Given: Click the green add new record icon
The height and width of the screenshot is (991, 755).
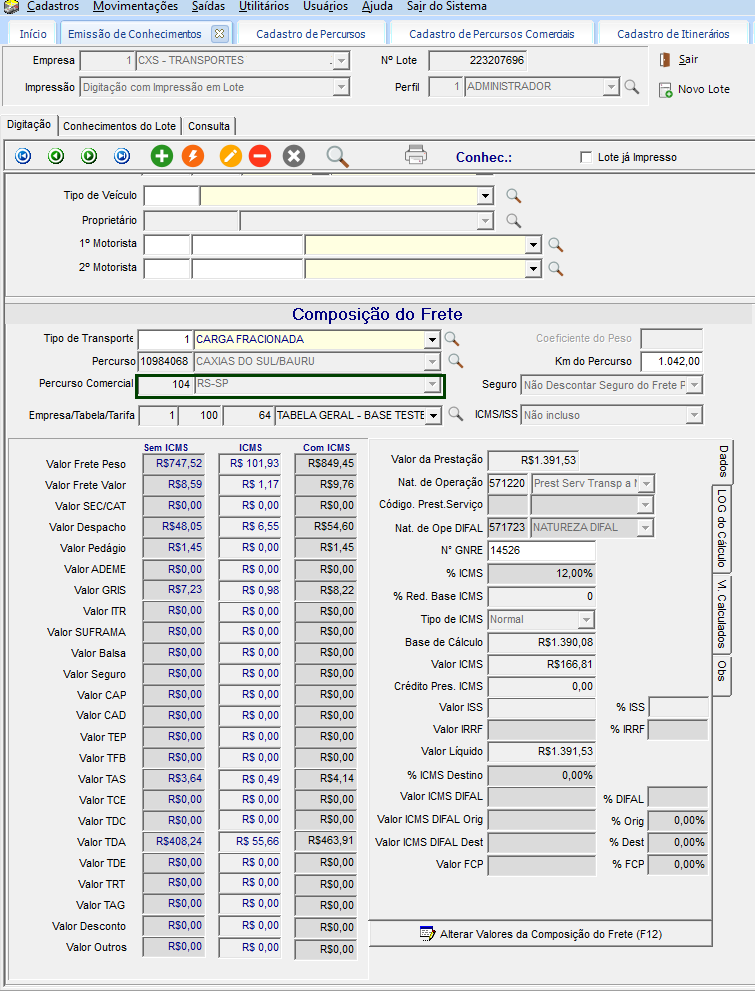Looking at the screenshot, I should [x=162, y=156].
